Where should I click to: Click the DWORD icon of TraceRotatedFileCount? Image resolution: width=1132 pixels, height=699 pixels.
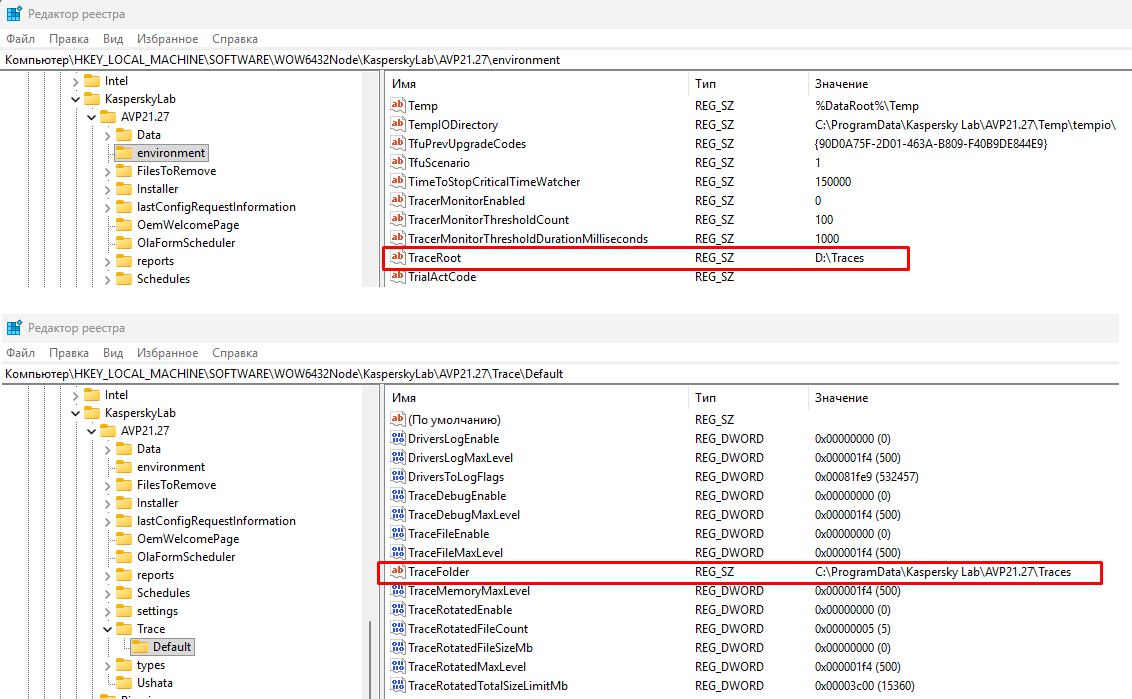click(398, 628)
